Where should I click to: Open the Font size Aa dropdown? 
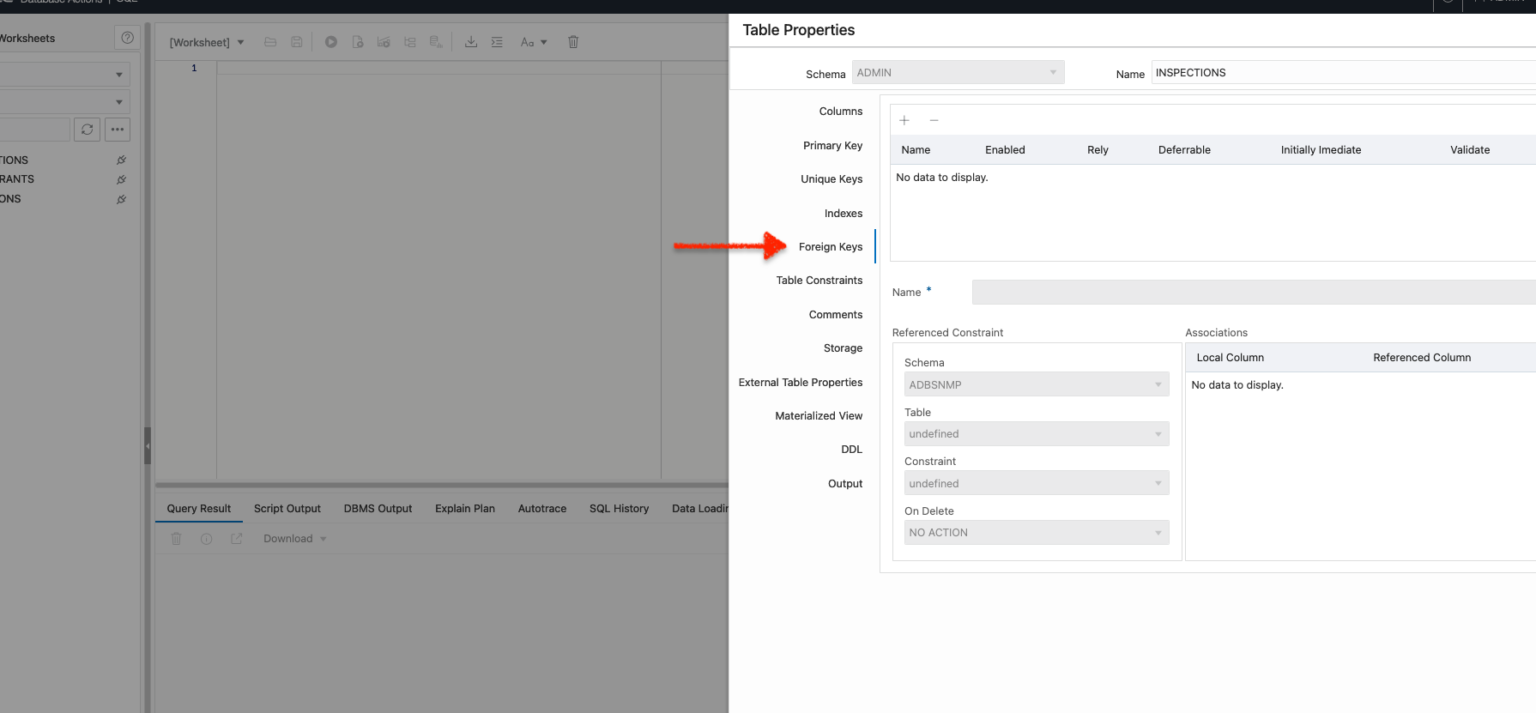(530, 42)
